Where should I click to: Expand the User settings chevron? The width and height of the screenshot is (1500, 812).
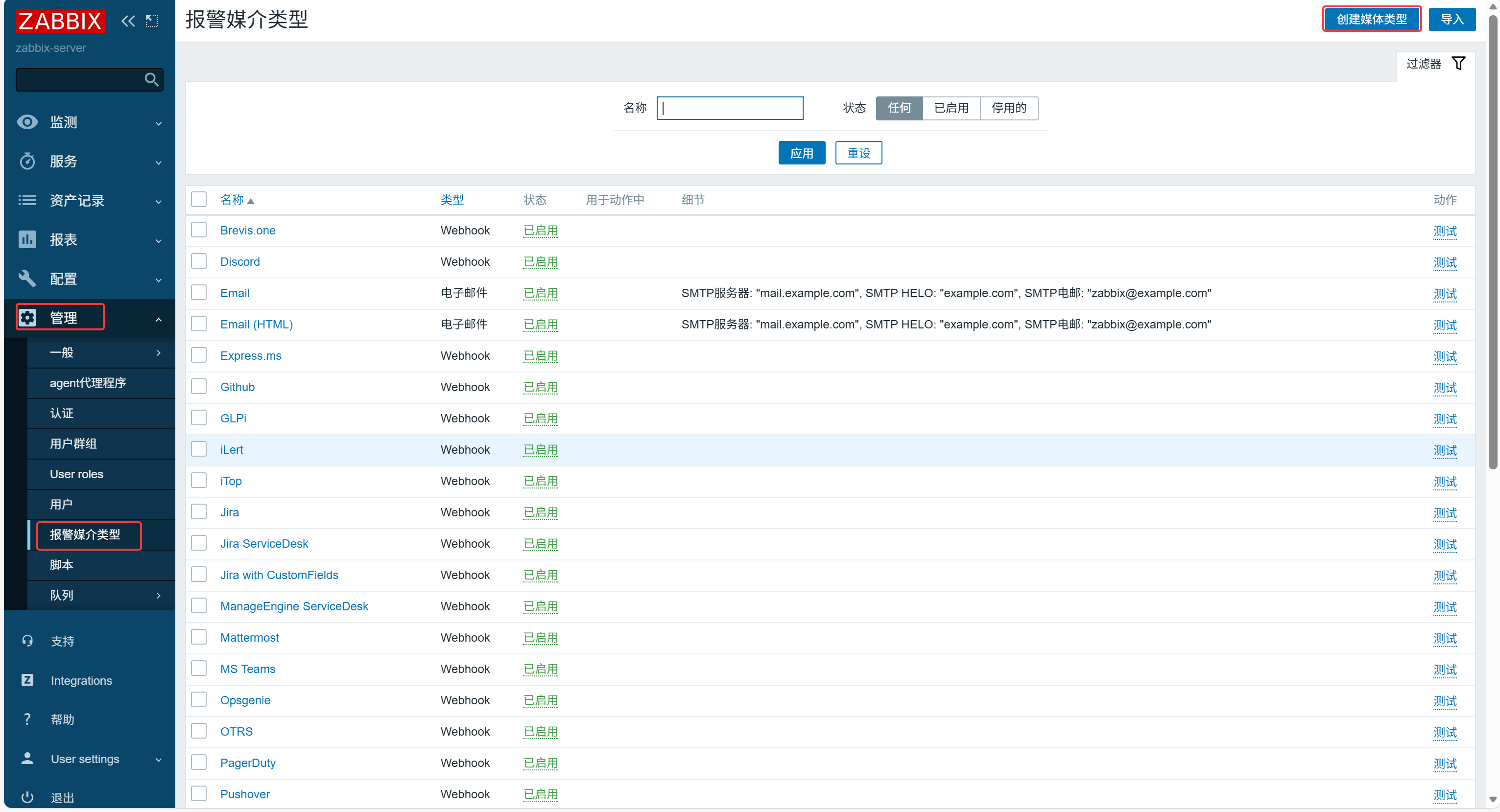pyautogui.click(x=158, y=760)
